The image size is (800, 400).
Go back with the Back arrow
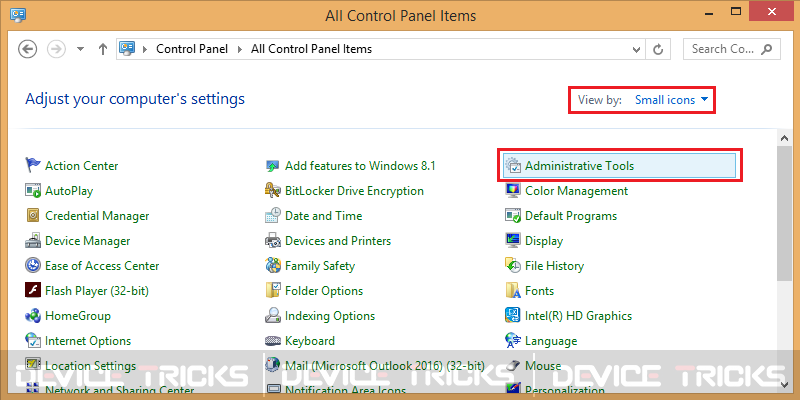pyautogui.click(x=28, y=49)
